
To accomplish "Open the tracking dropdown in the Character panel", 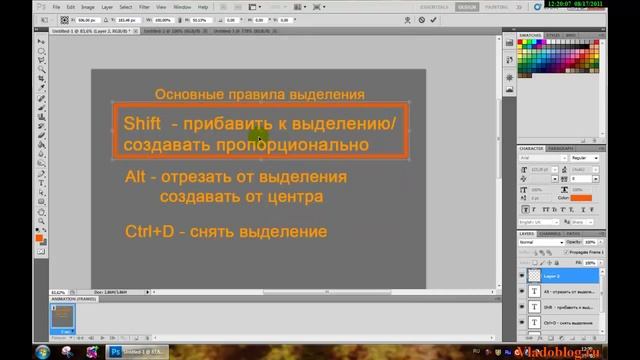I will 596,179.
